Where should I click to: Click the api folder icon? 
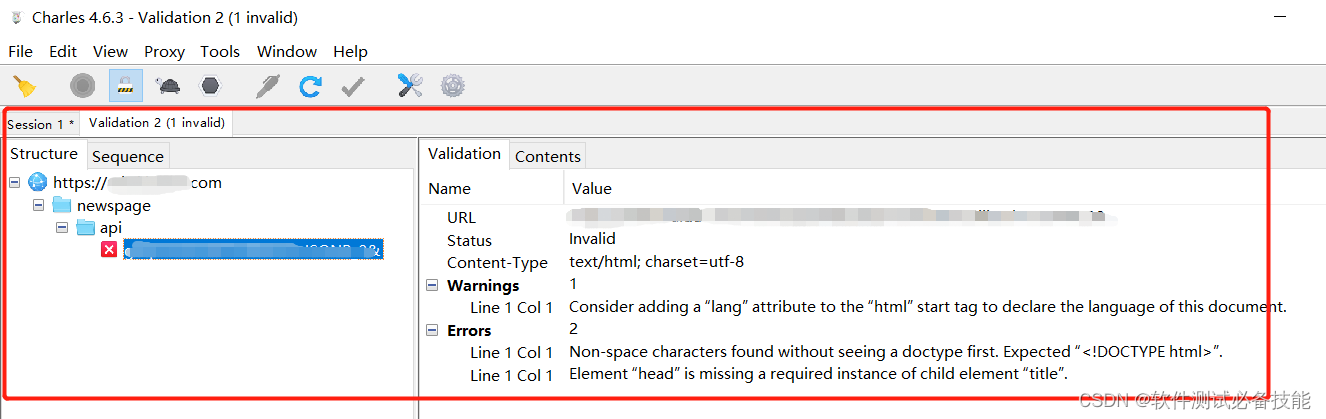tap(86, 227)
